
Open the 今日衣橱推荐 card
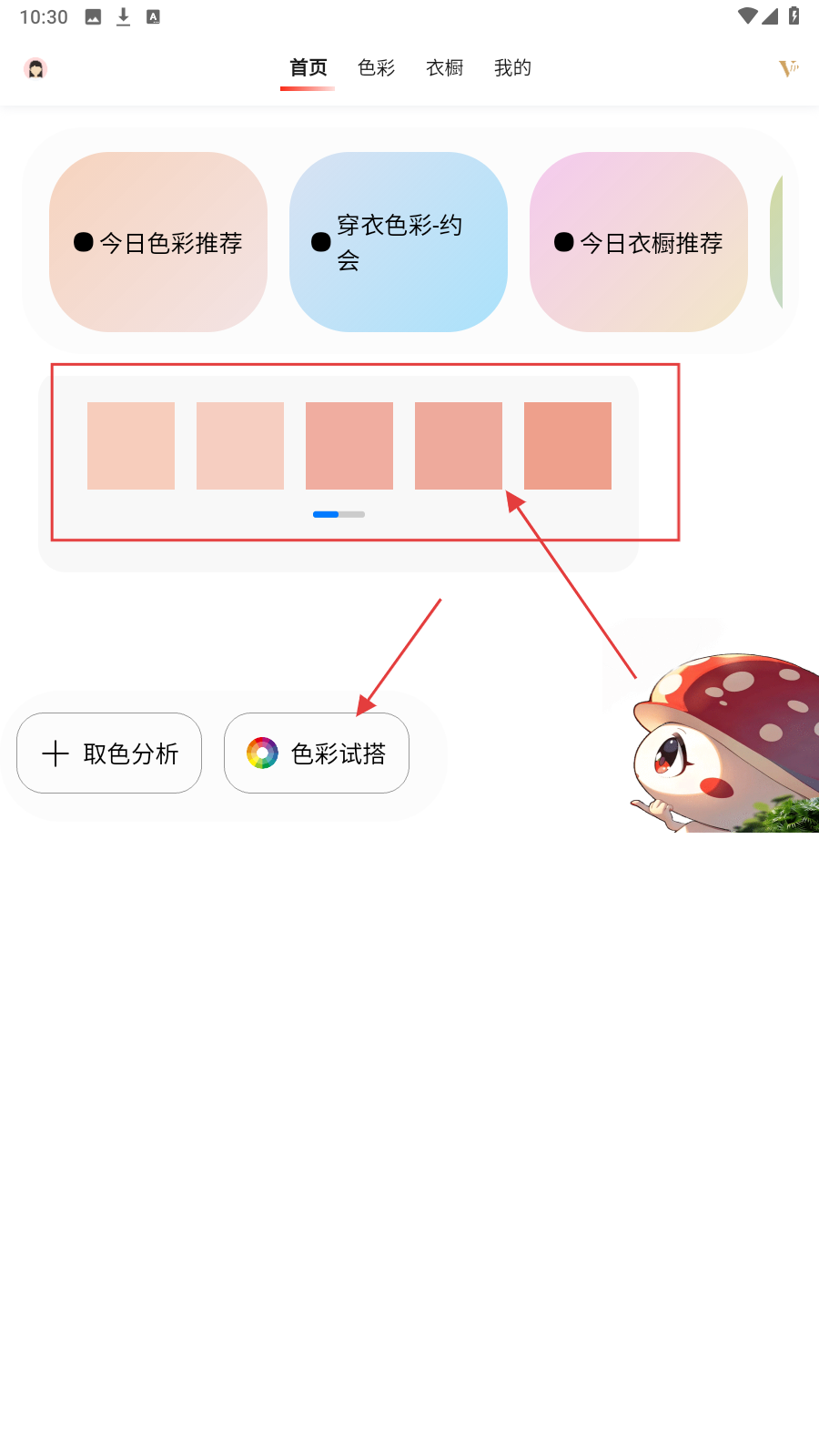pos(639,242)
